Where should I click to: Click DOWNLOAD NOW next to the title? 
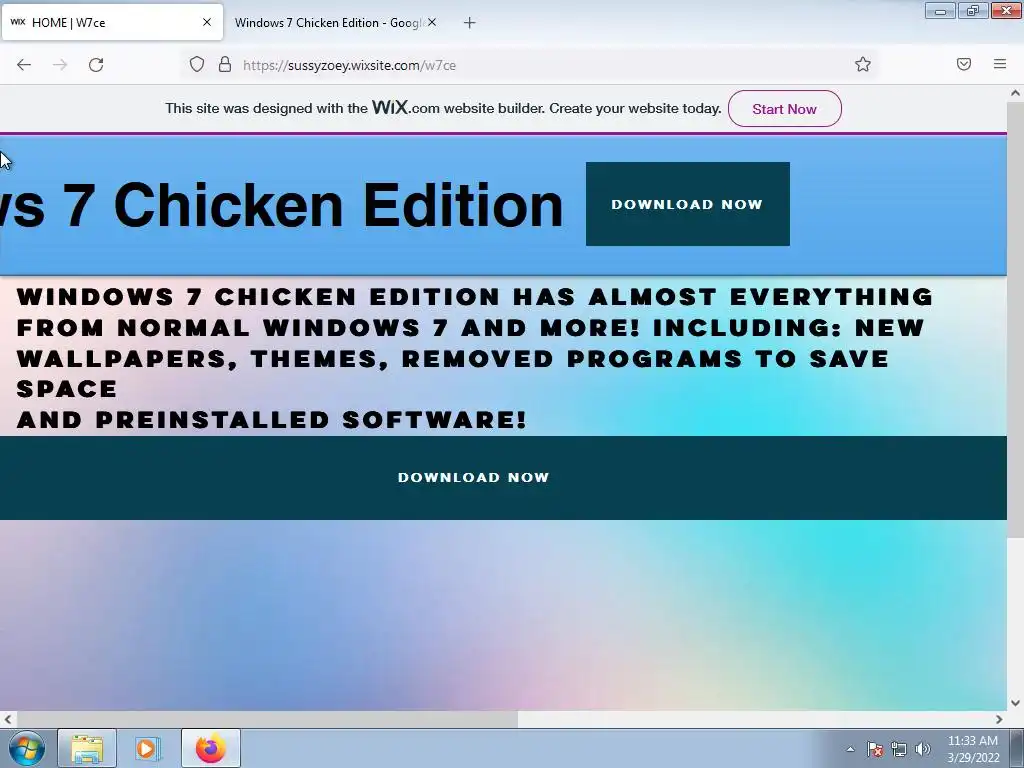click(688, 204)
